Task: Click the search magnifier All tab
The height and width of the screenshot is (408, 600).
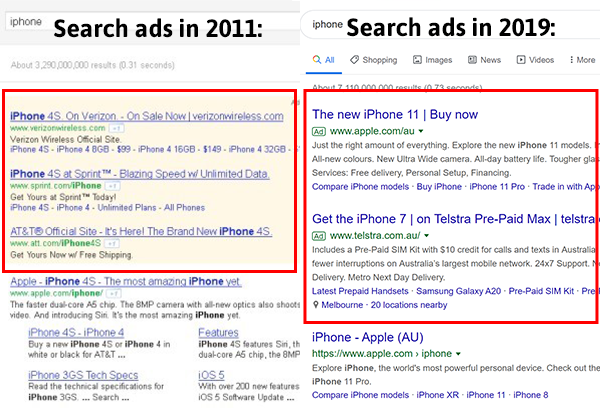Action: tap(323, 60)
